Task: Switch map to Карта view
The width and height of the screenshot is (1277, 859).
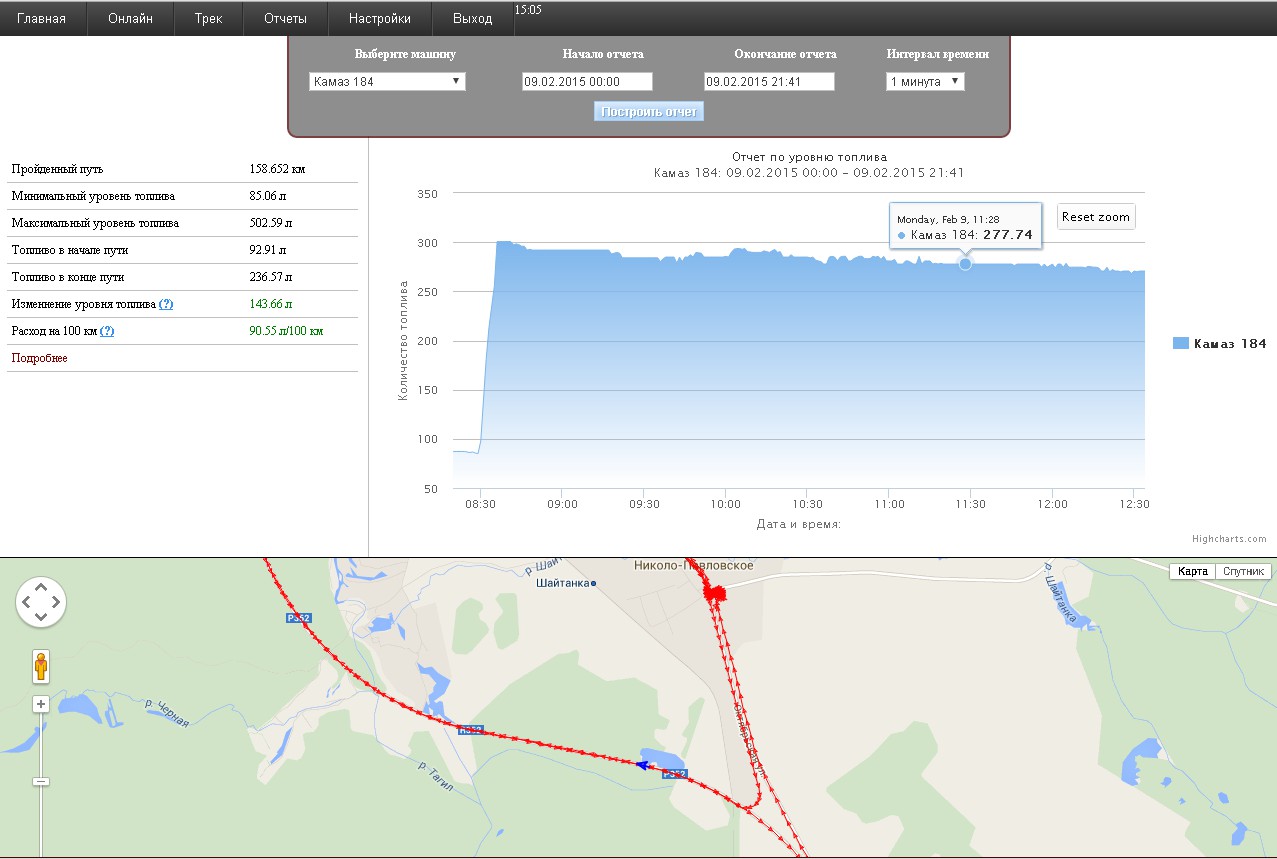Action: (1192, 572)
